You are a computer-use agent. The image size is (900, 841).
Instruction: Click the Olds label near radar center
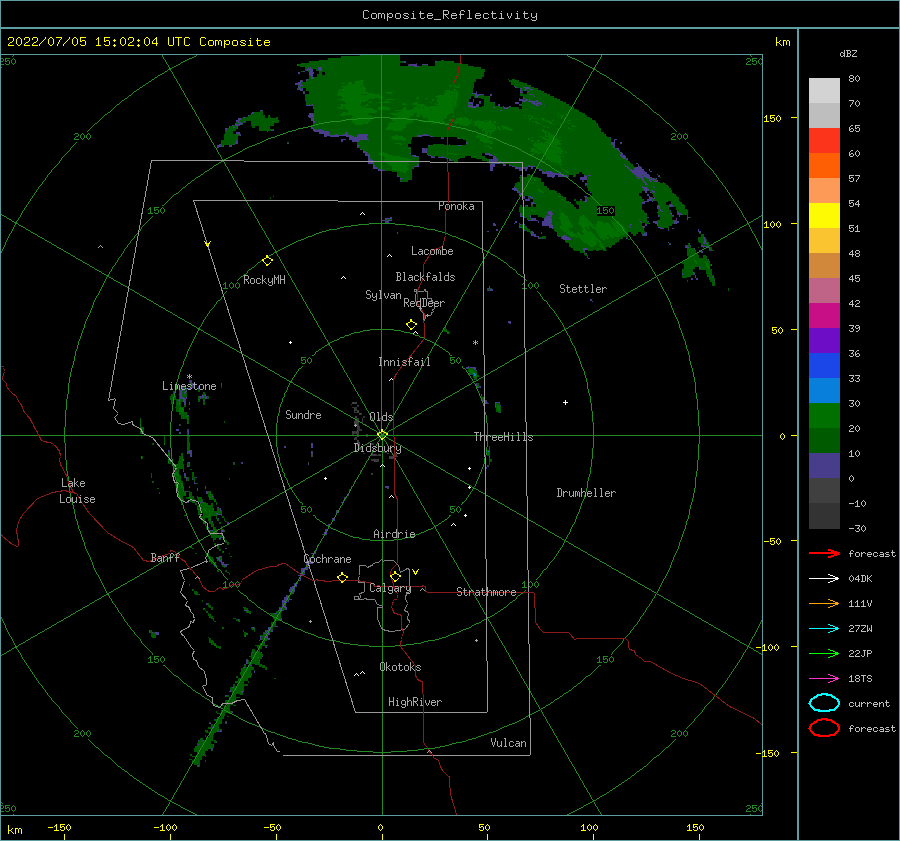tap(381, 417)
